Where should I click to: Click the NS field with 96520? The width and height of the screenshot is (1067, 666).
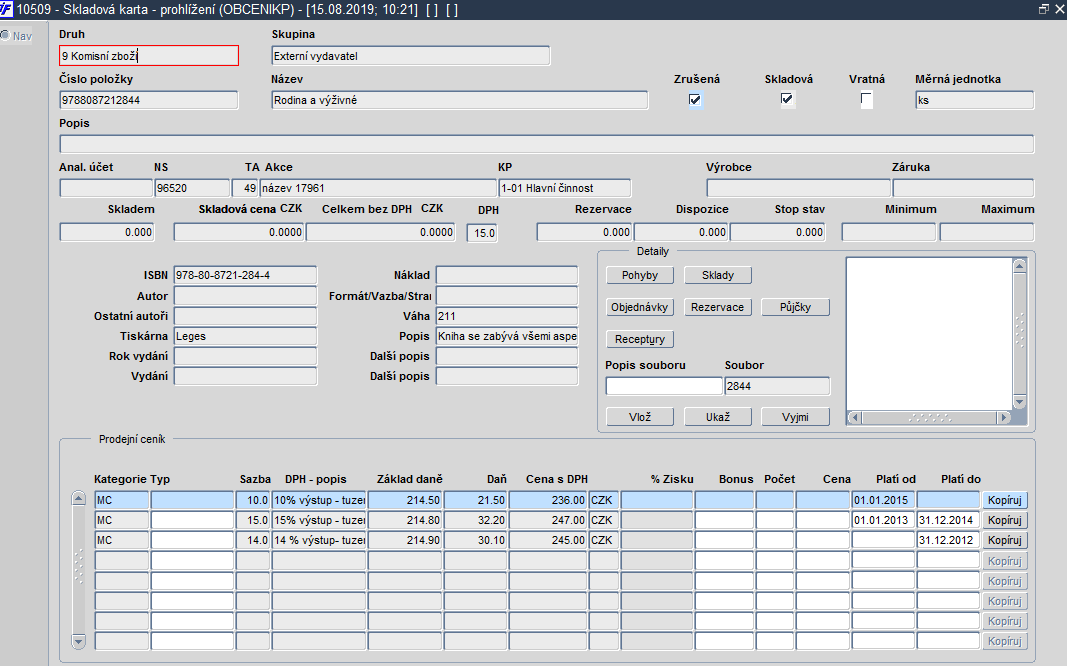pos(192,188)
